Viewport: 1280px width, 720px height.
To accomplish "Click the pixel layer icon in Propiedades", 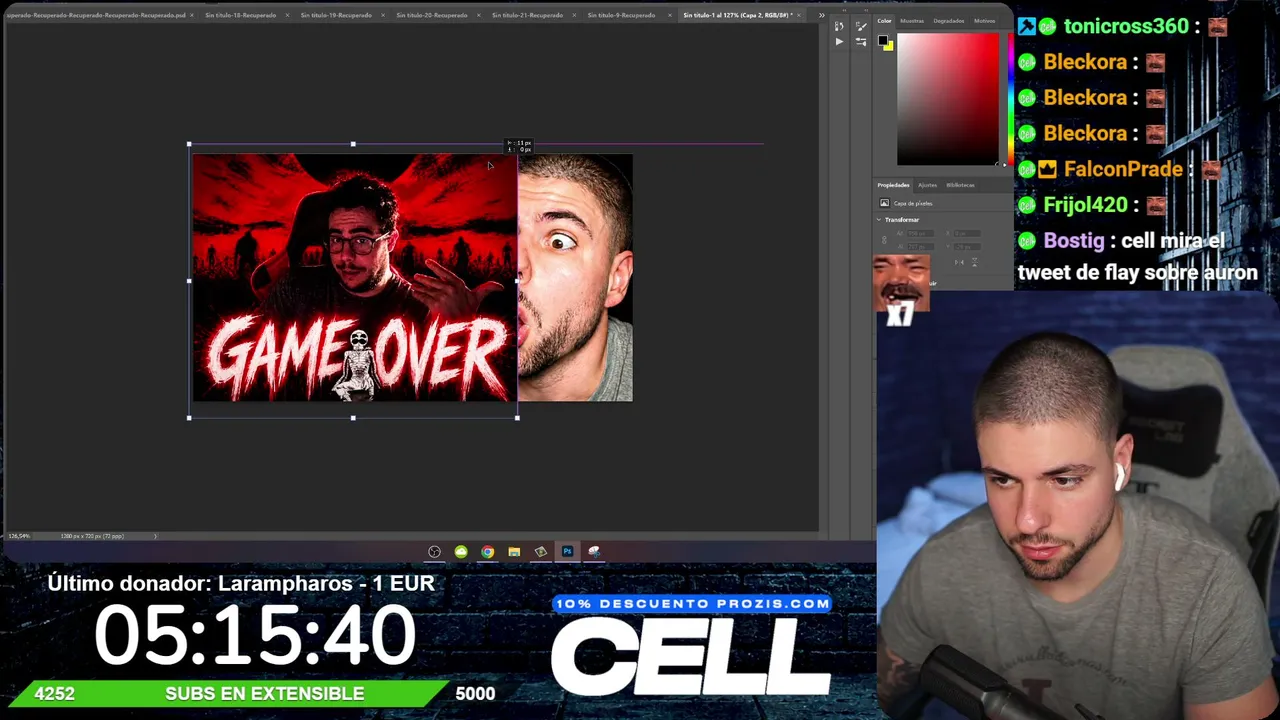I will (884, 203).
